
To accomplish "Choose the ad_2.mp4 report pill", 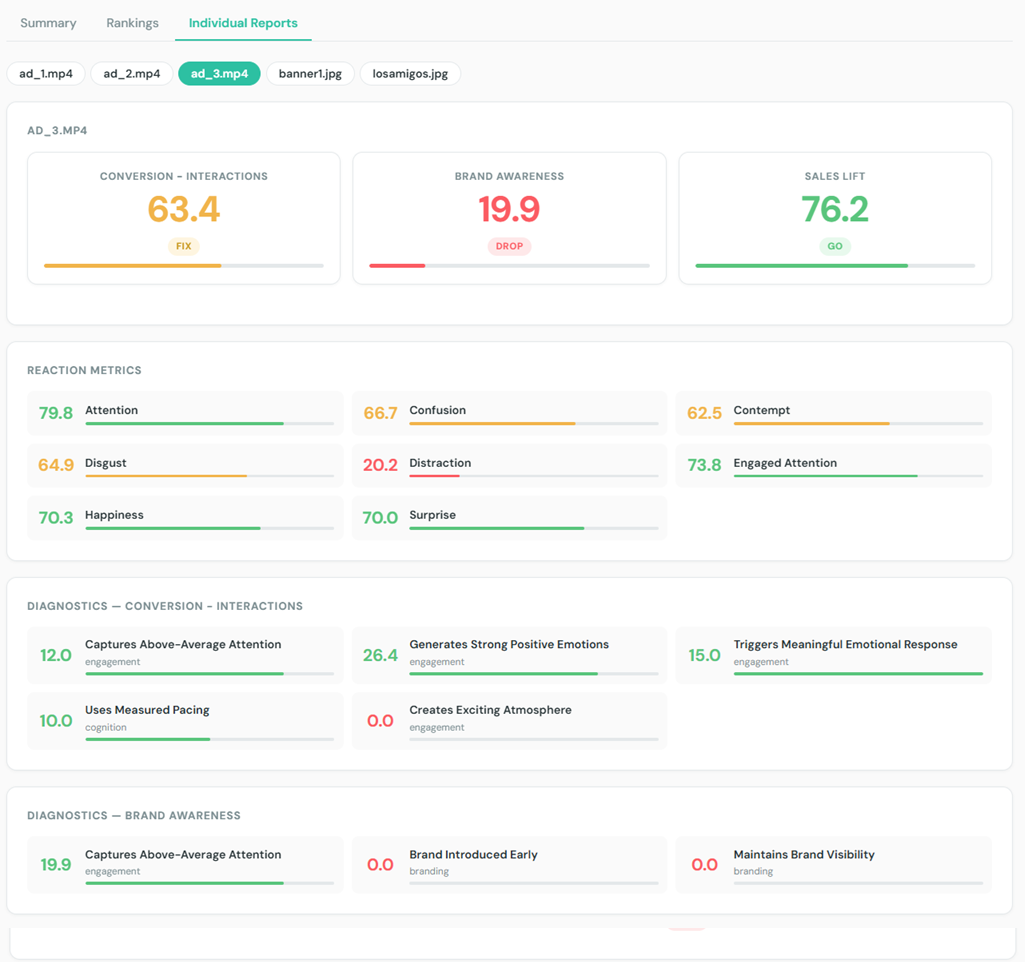I will (x=131, y=74).
